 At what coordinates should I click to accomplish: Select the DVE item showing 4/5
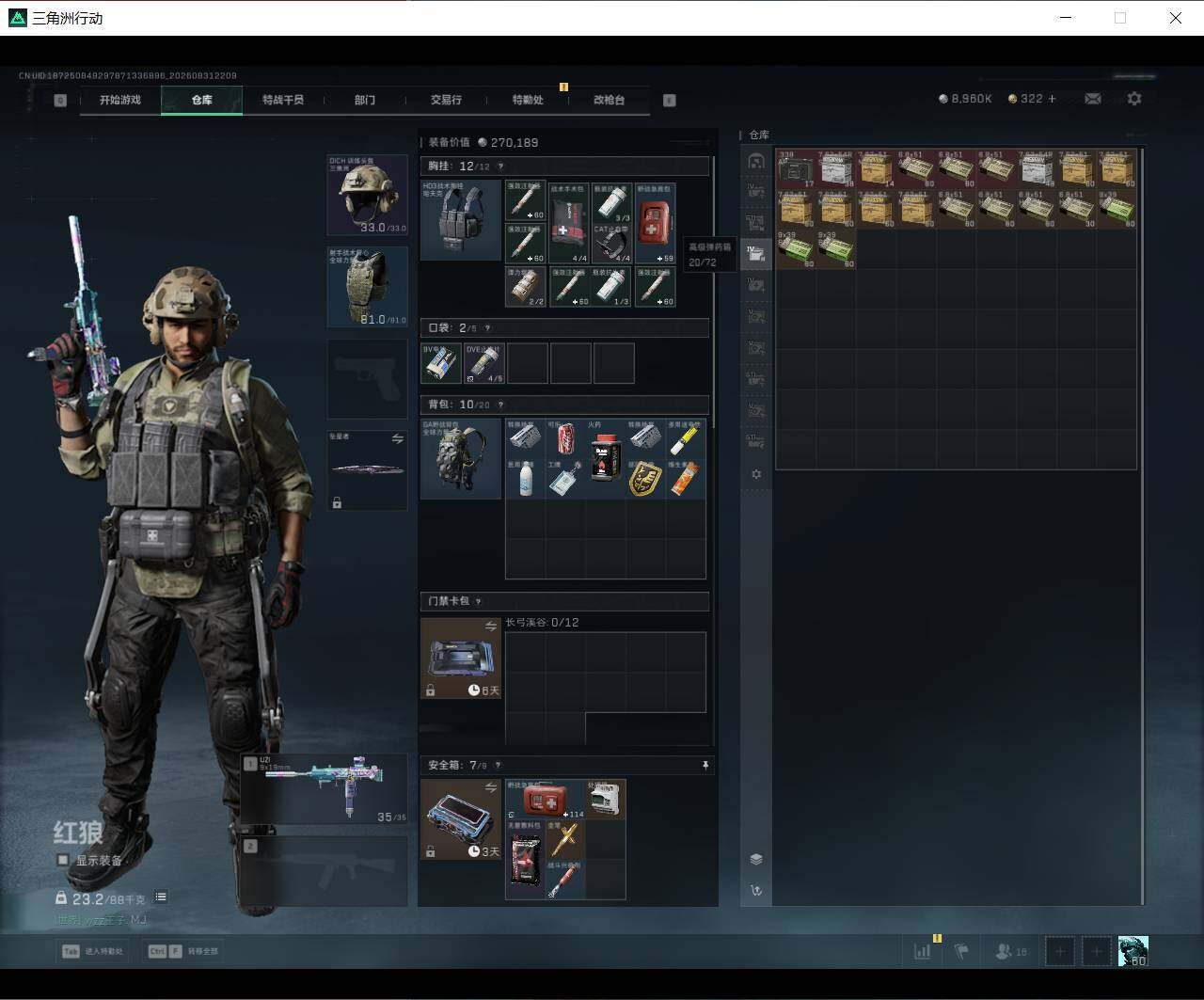pos(484,363)
